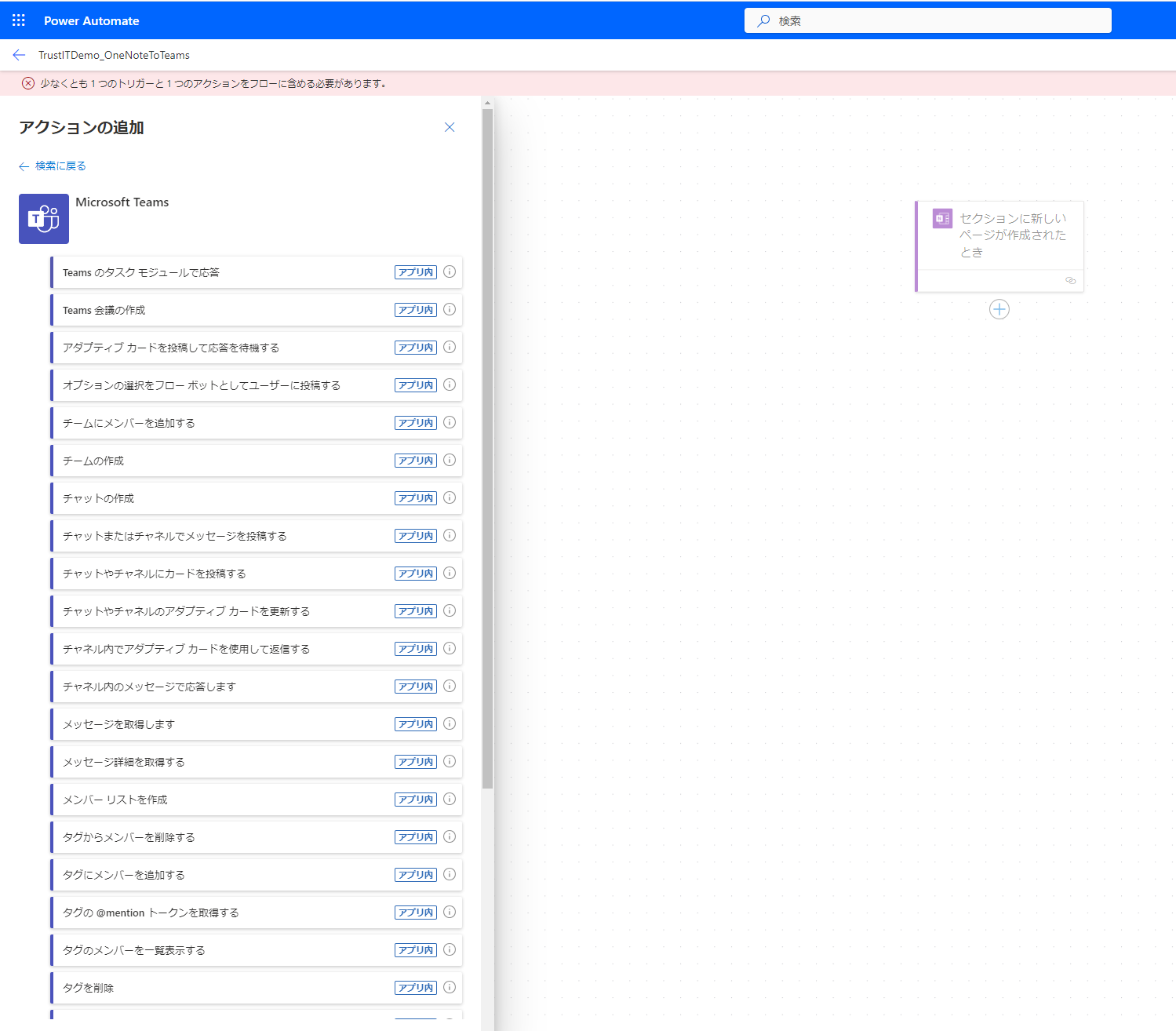Show info for チームの作成 action
Image resolution: width=1176 pixels, height=1031 pixels.
(x=450, y=461)
